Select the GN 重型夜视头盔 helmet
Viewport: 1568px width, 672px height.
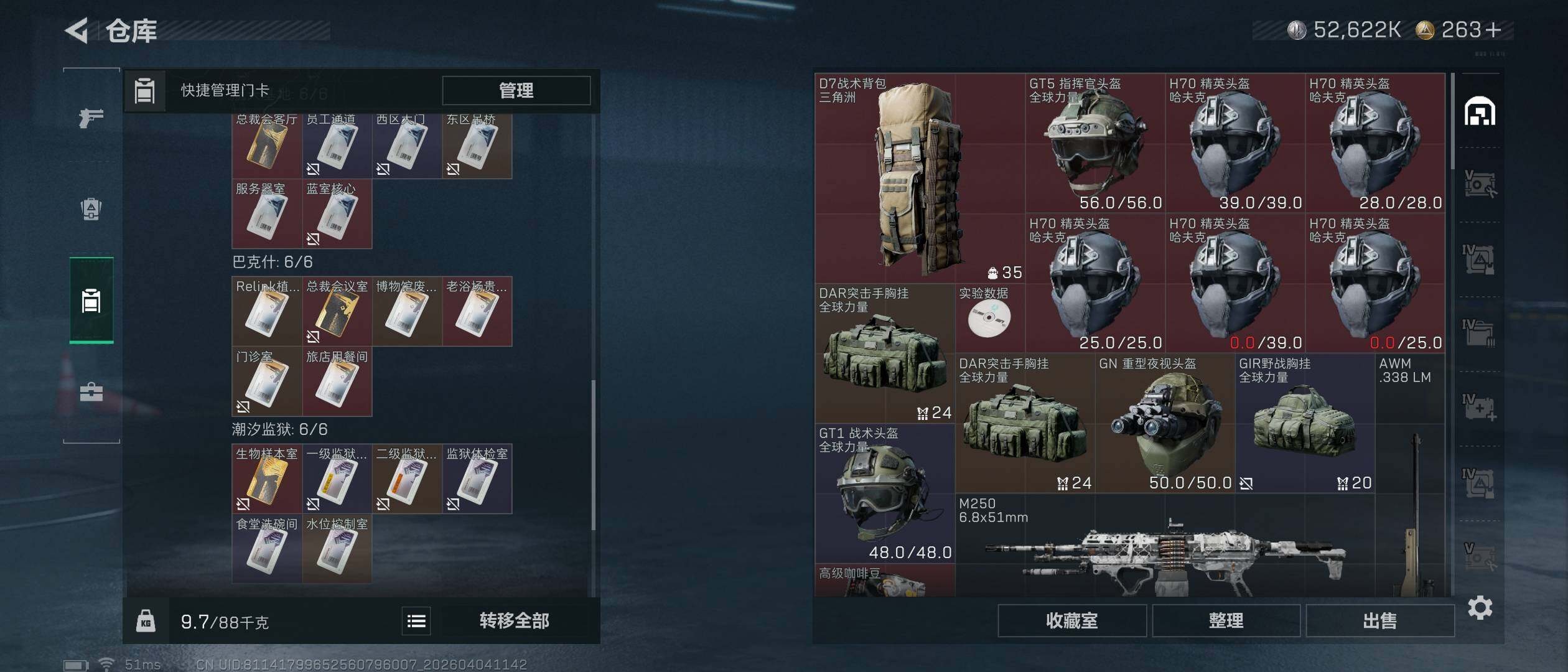point(1165,423)
